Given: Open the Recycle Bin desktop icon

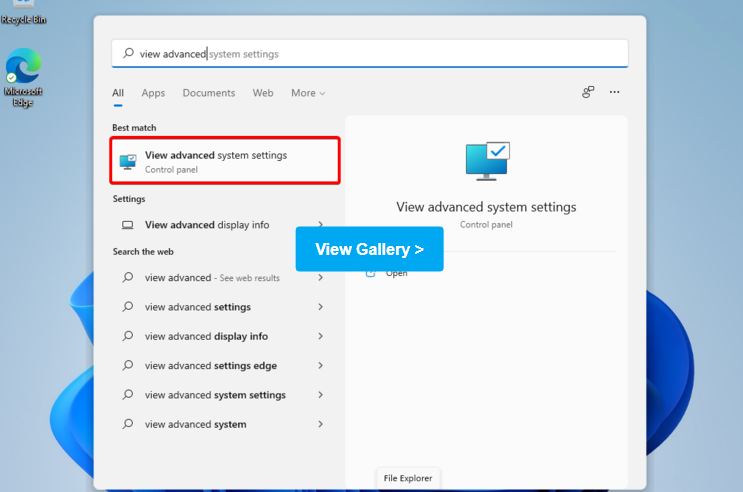Looking at the screenshot, I should [23, 13].
